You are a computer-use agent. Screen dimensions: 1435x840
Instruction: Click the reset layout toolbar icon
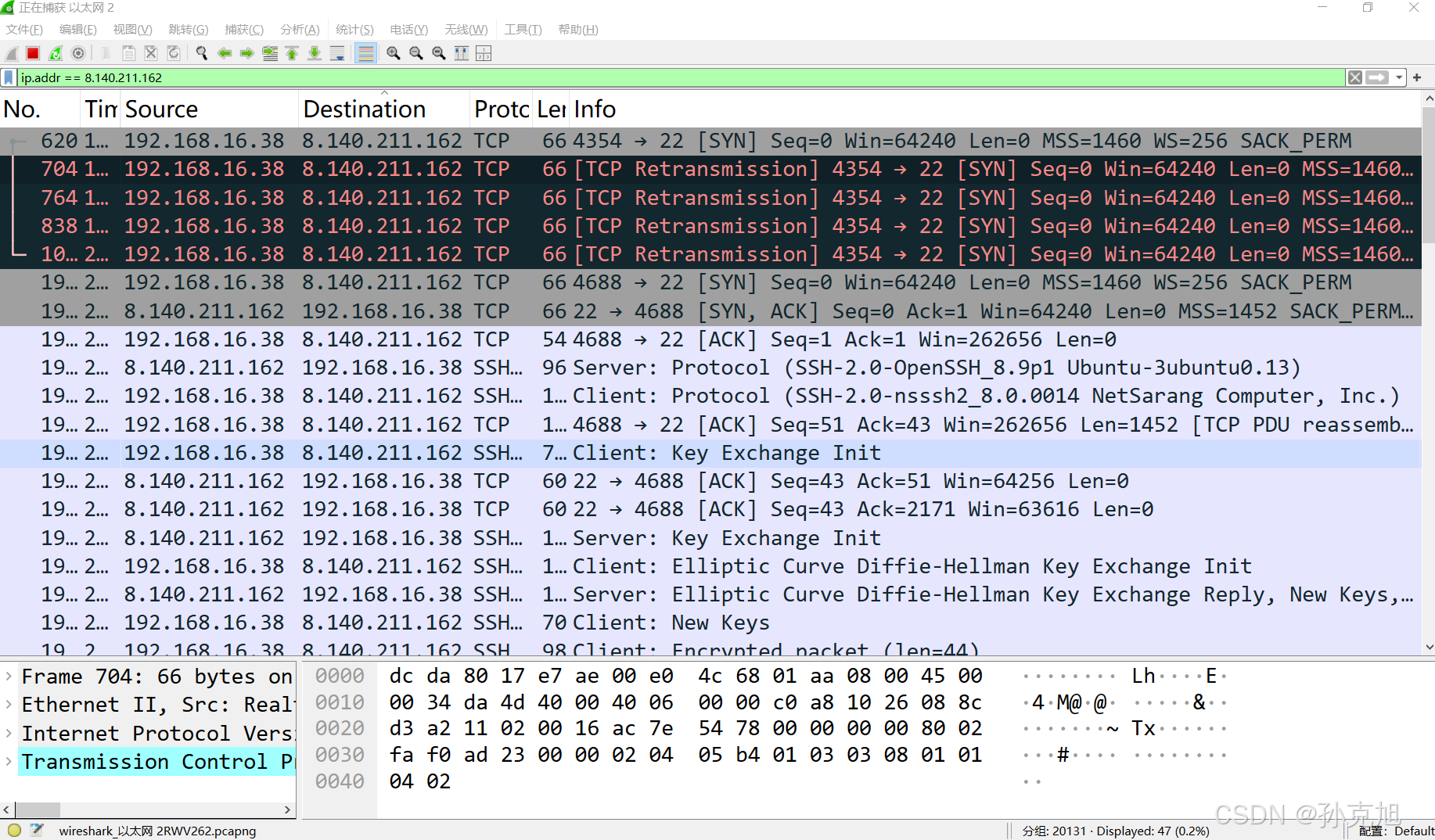484,53
